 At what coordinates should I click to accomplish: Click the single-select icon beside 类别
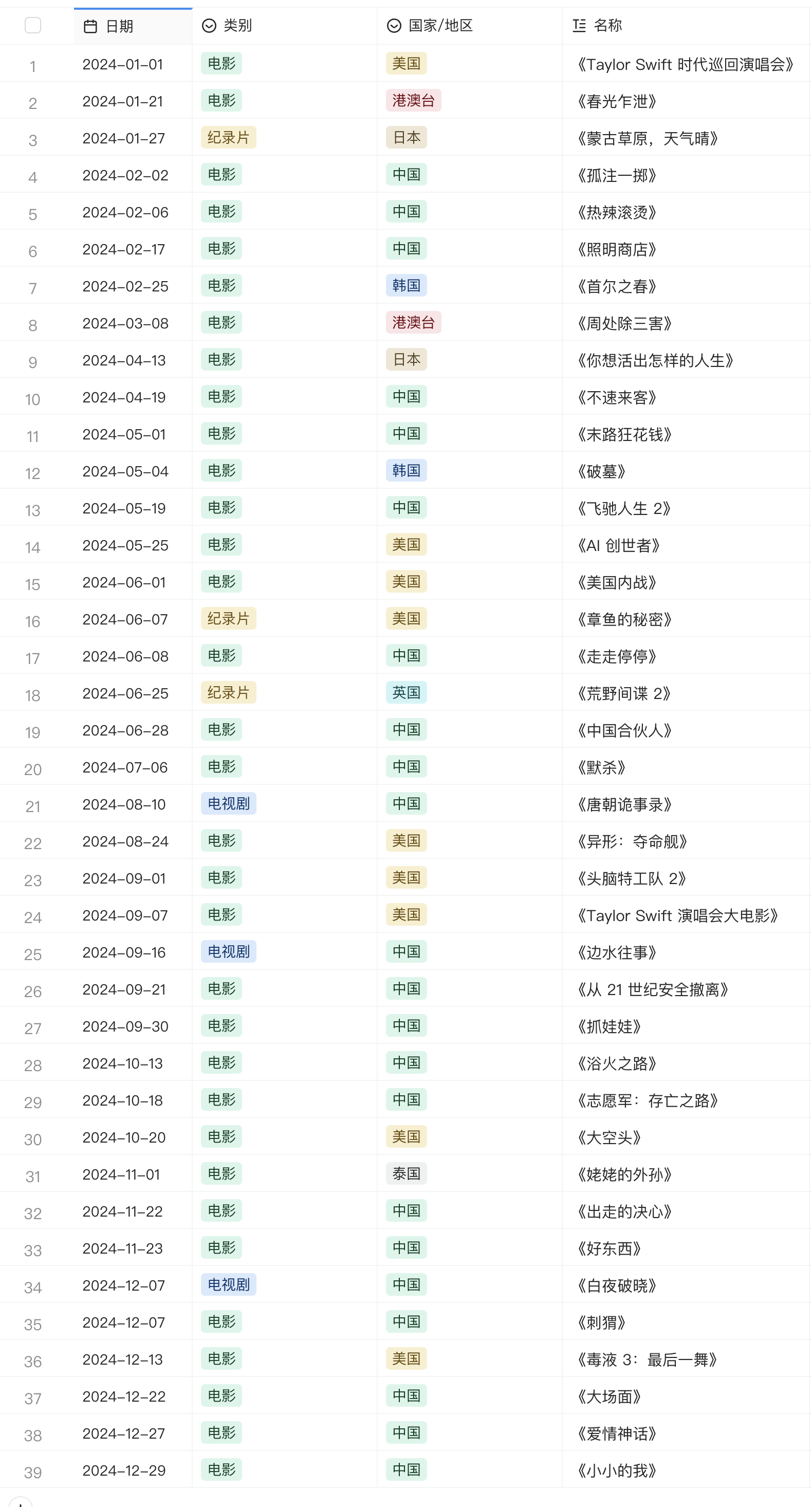[209, 26]
